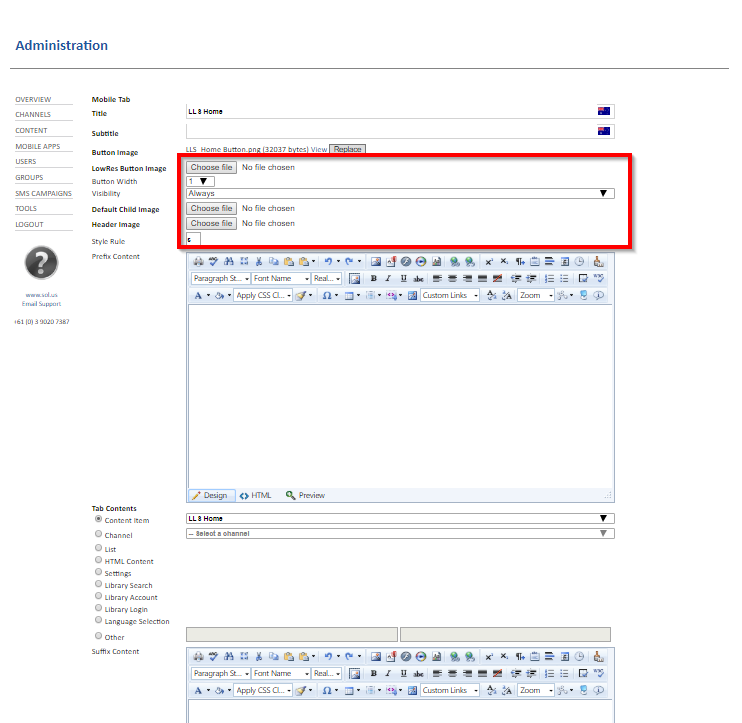This screenshot has height=723, width=742.
Task: Click Choose file for Header Image
Action: 212,223
